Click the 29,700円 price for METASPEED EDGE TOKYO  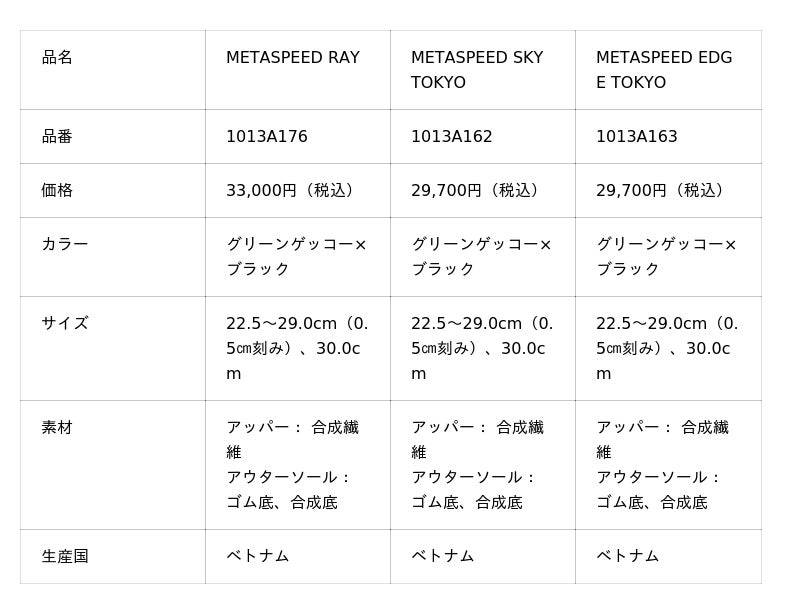point(662,191)
